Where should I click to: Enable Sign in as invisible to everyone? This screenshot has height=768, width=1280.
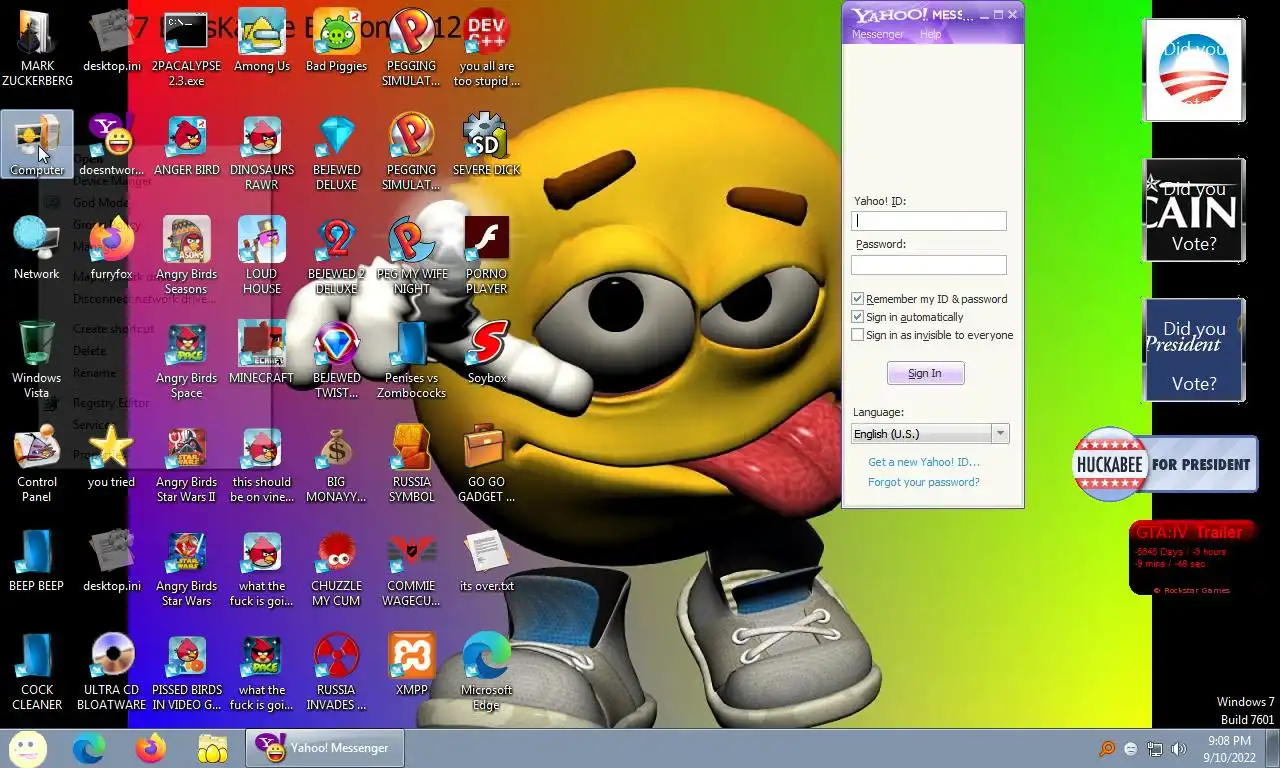tap(857, 335)
